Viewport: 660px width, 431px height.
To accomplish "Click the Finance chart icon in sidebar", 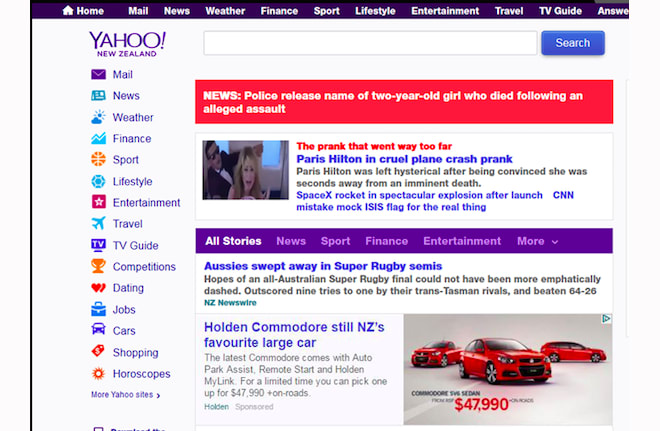I will pos(98,138).
